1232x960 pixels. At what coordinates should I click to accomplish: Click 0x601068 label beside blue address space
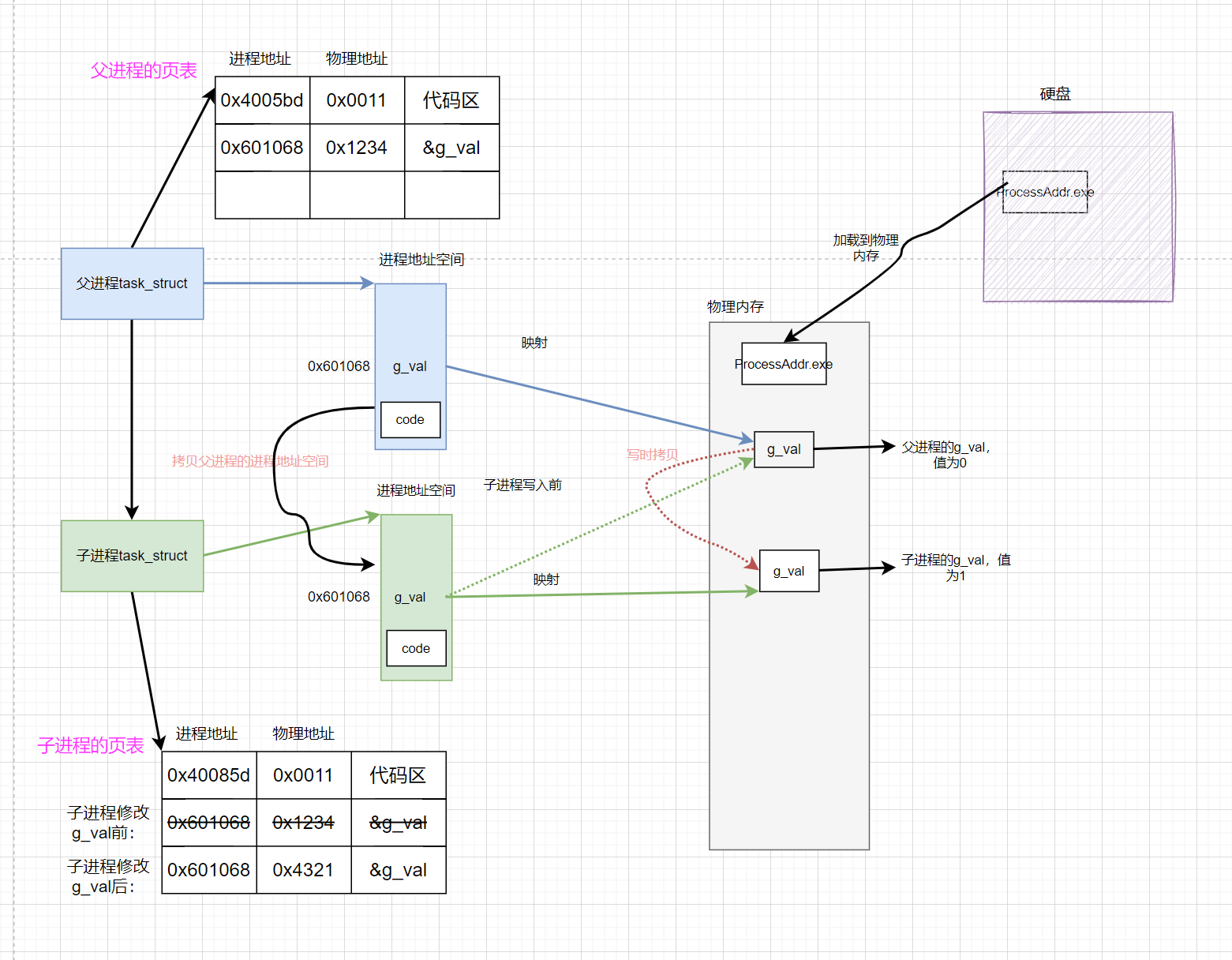point(339,366)
